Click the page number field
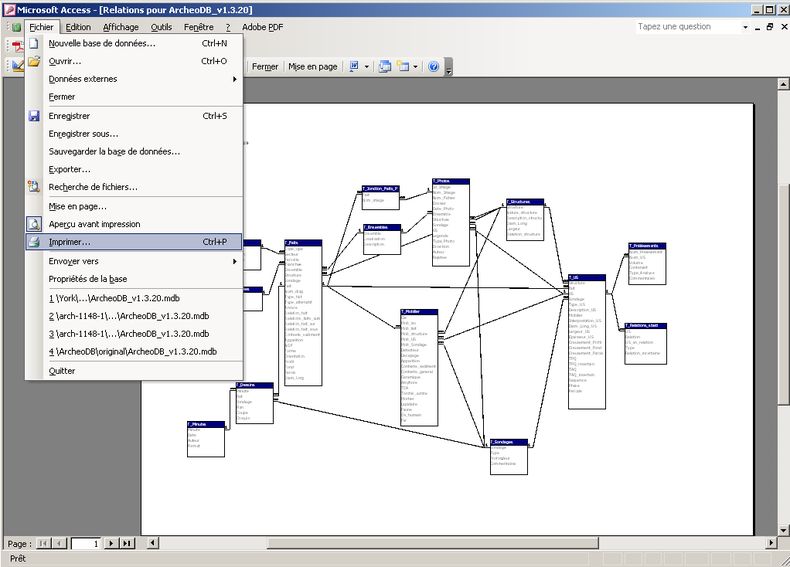This screenshot has height=567, width=790. tap(86, 543)
